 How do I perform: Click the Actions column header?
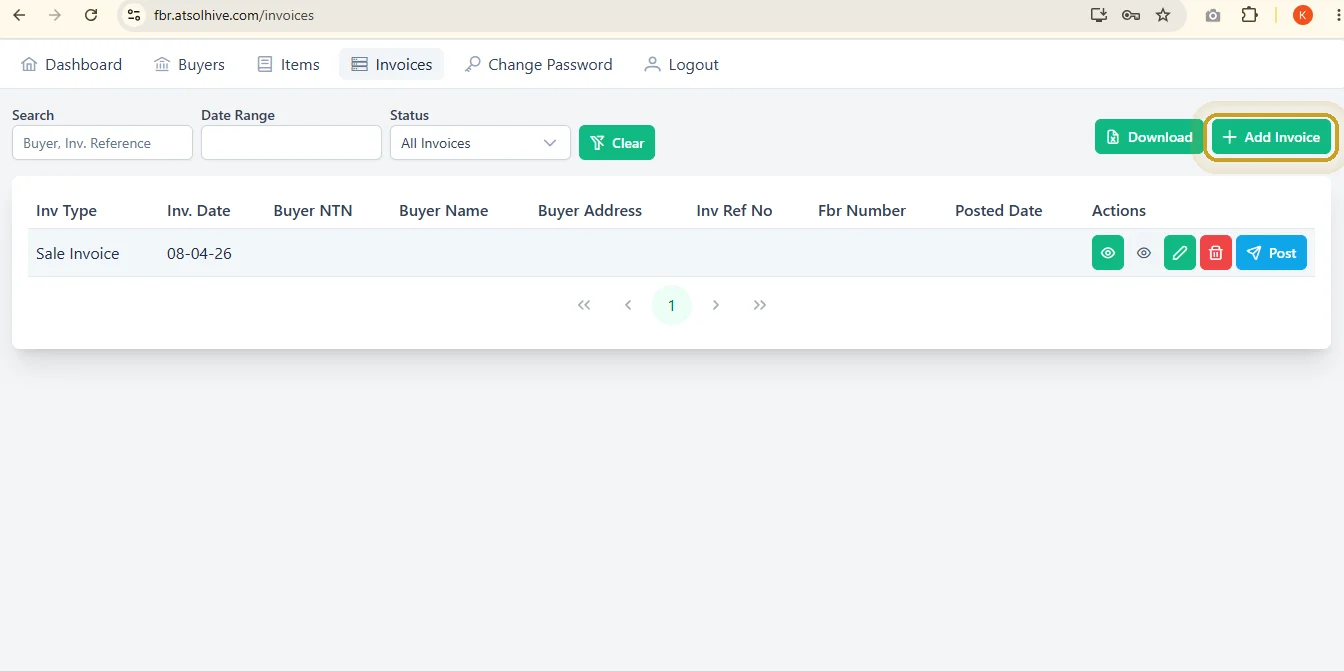[x=1119, y=211]
